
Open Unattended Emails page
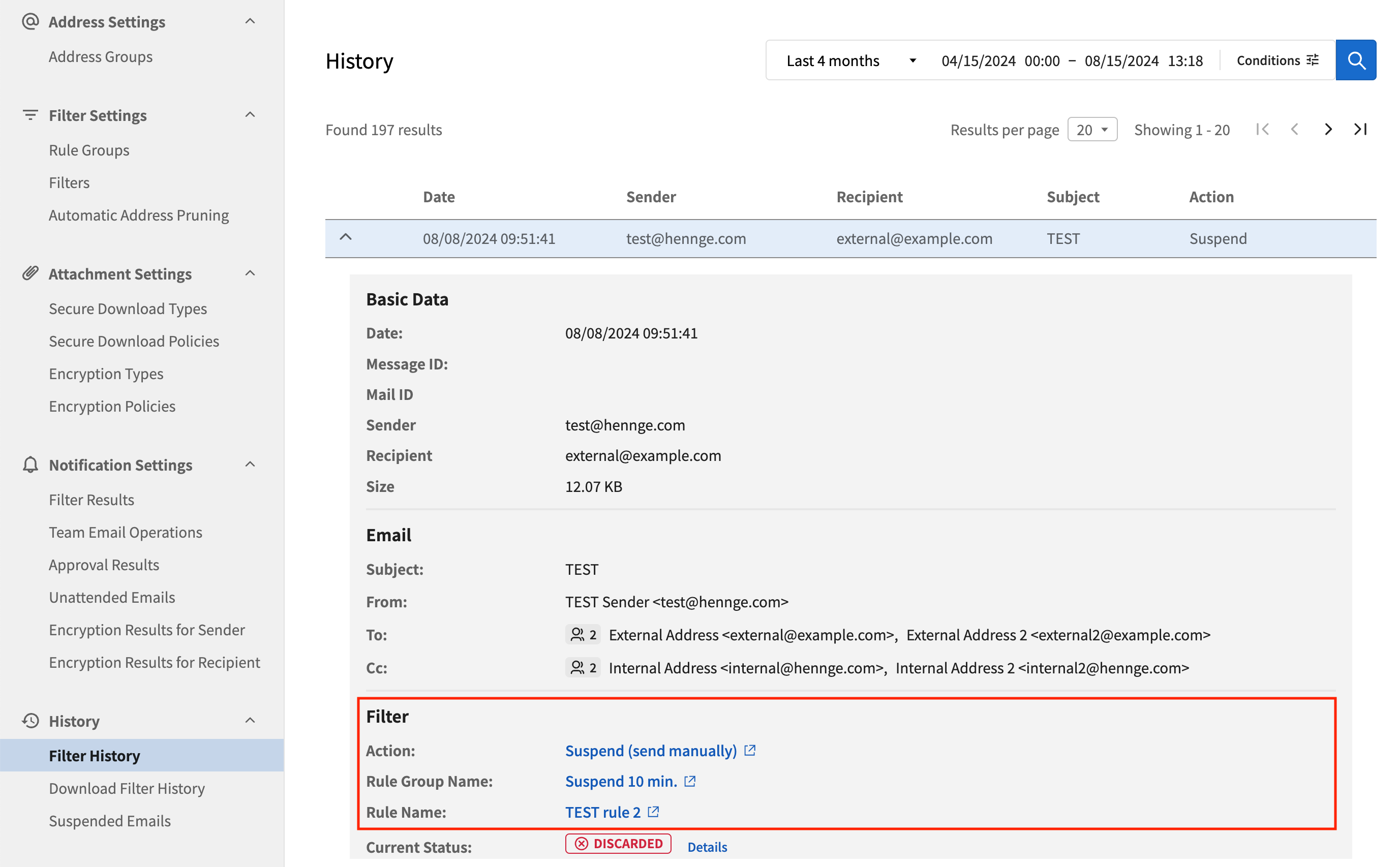coord(112,598)
